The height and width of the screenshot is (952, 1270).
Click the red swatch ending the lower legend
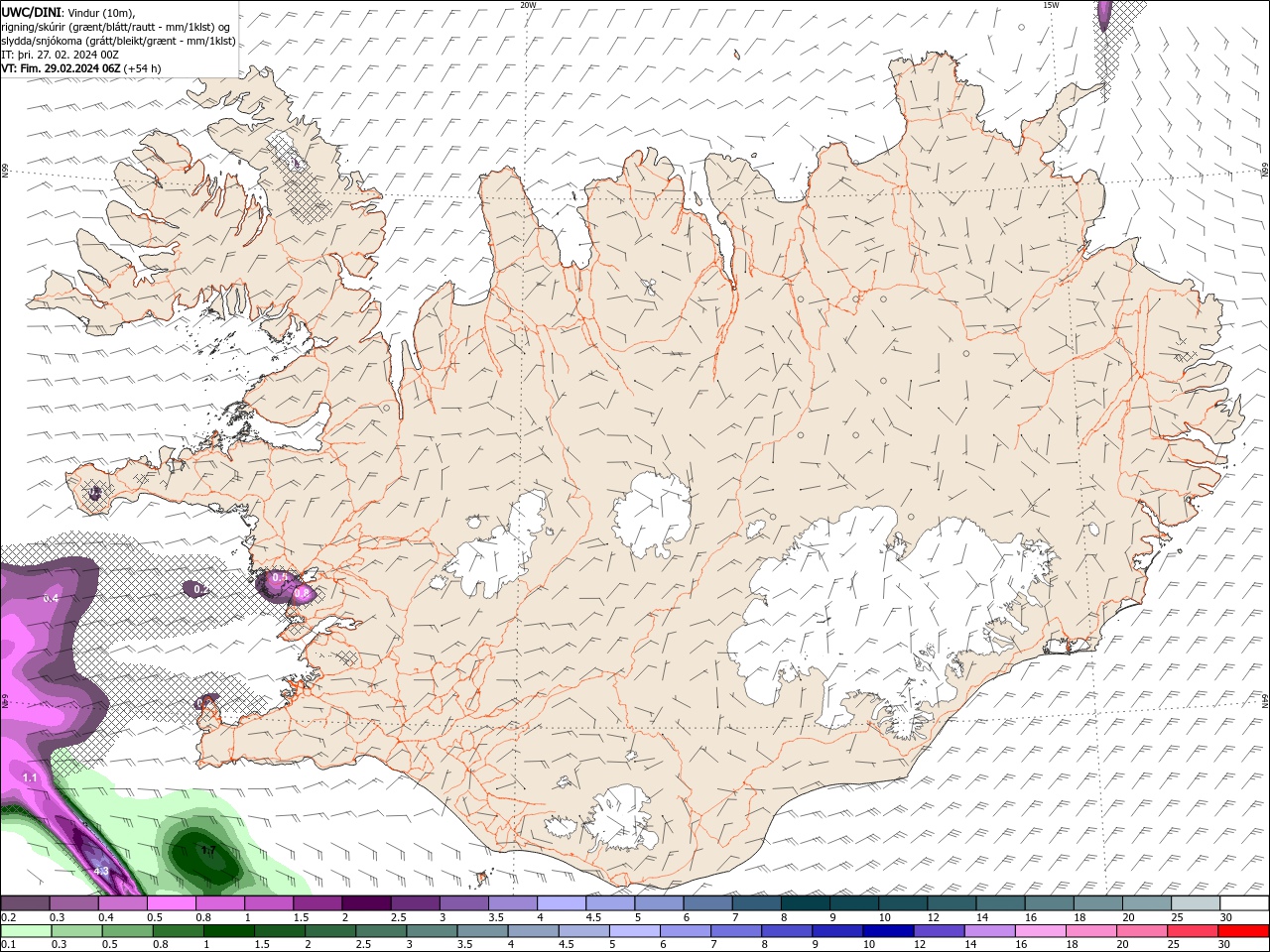1243,931
